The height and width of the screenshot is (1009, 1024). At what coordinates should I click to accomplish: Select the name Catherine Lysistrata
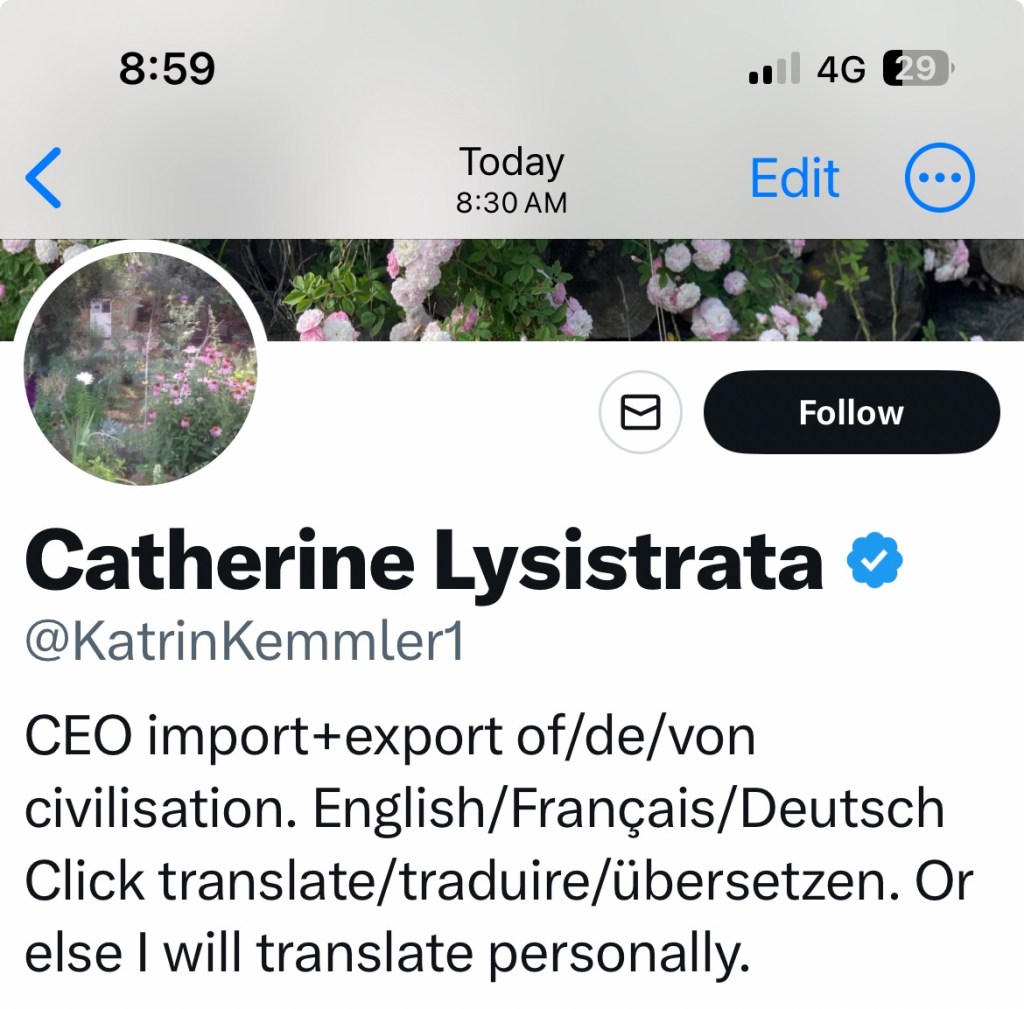tap(424, 562)
